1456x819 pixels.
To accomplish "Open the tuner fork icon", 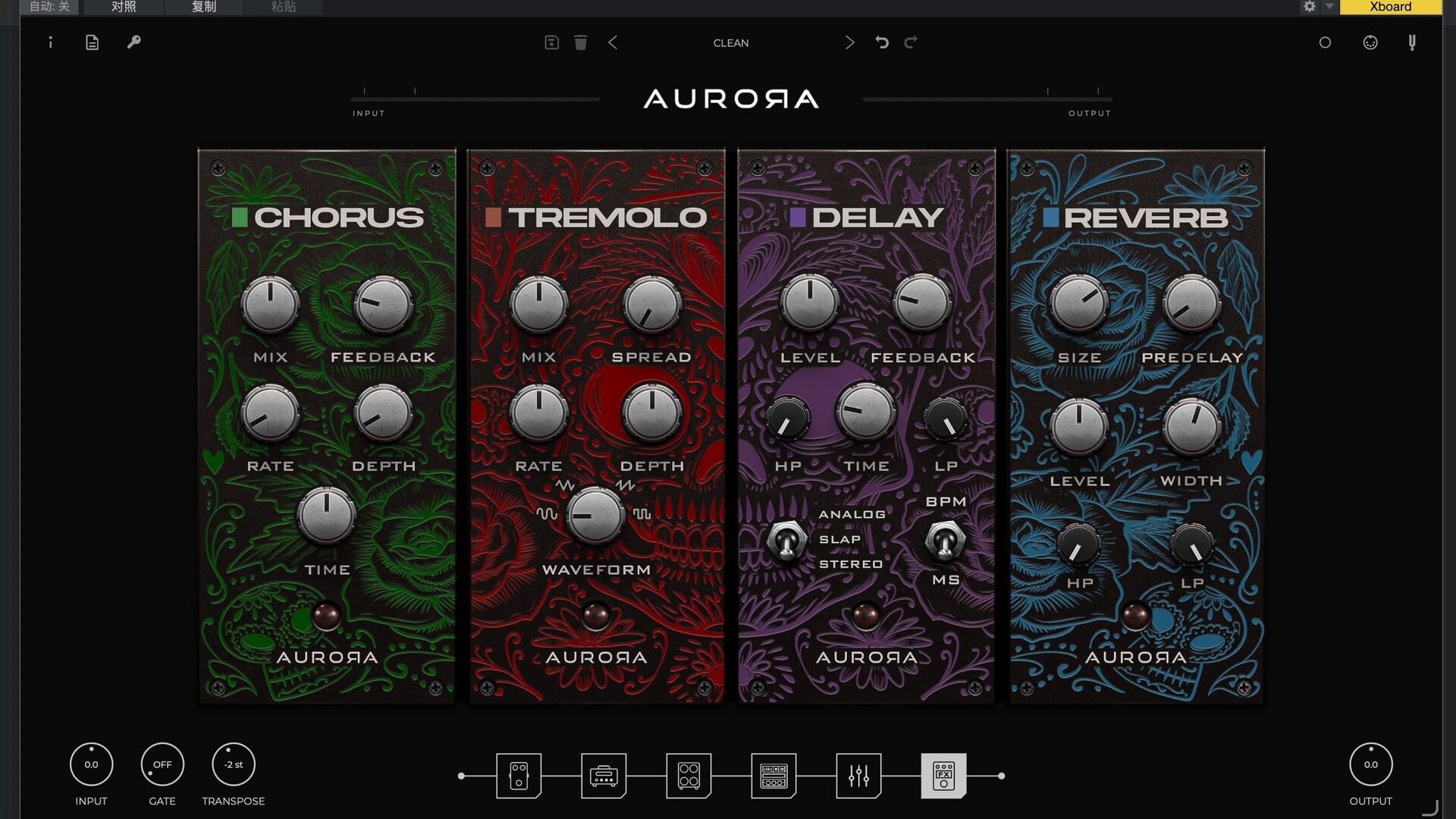I will pyautogui.click(x=1411, y=42).
